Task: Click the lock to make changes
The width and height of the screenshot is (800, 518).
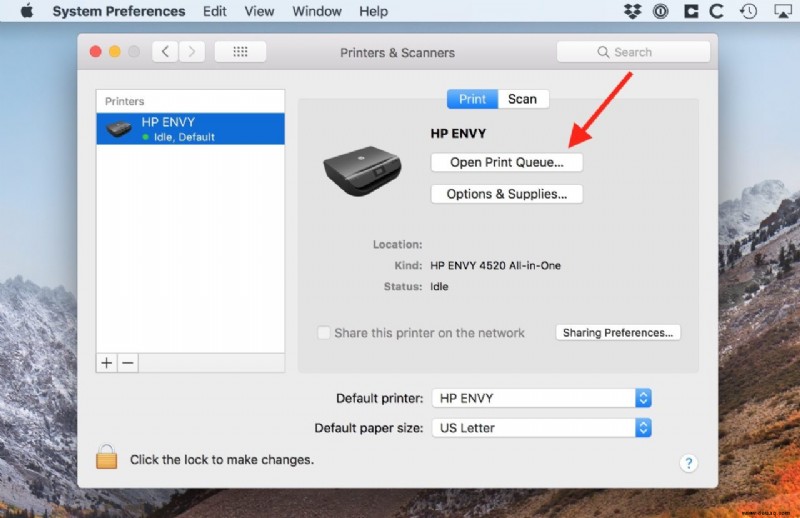Action: click(107, 457)
